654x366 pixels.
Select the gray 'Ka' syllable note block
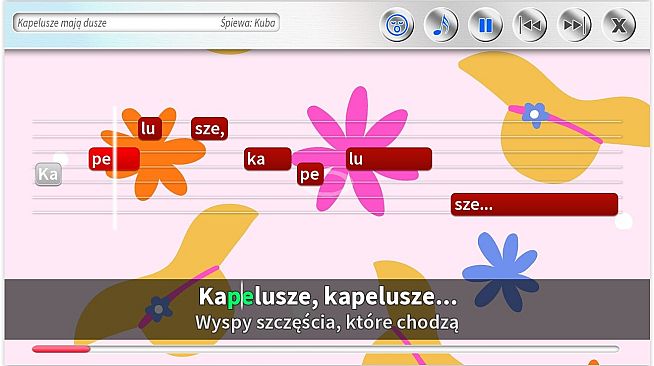point(48,174)
